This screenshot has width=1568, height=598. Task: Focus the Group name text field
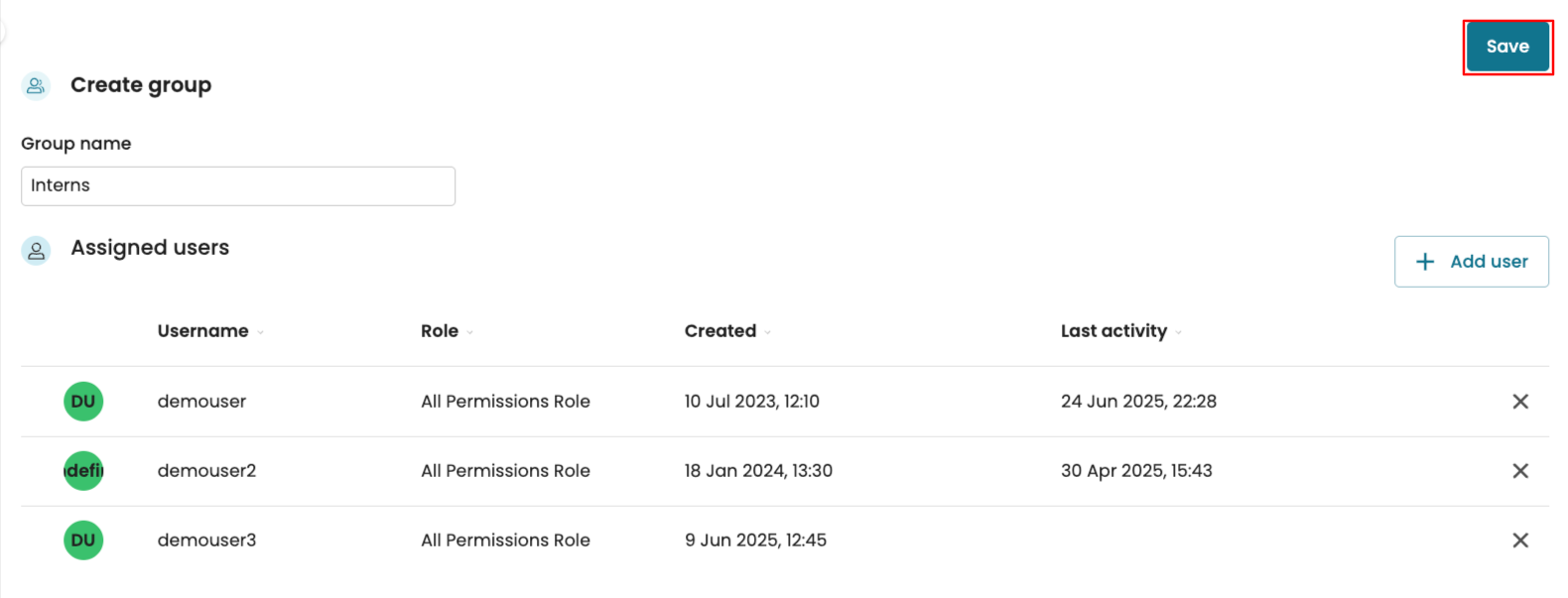(x=238, y=186)
